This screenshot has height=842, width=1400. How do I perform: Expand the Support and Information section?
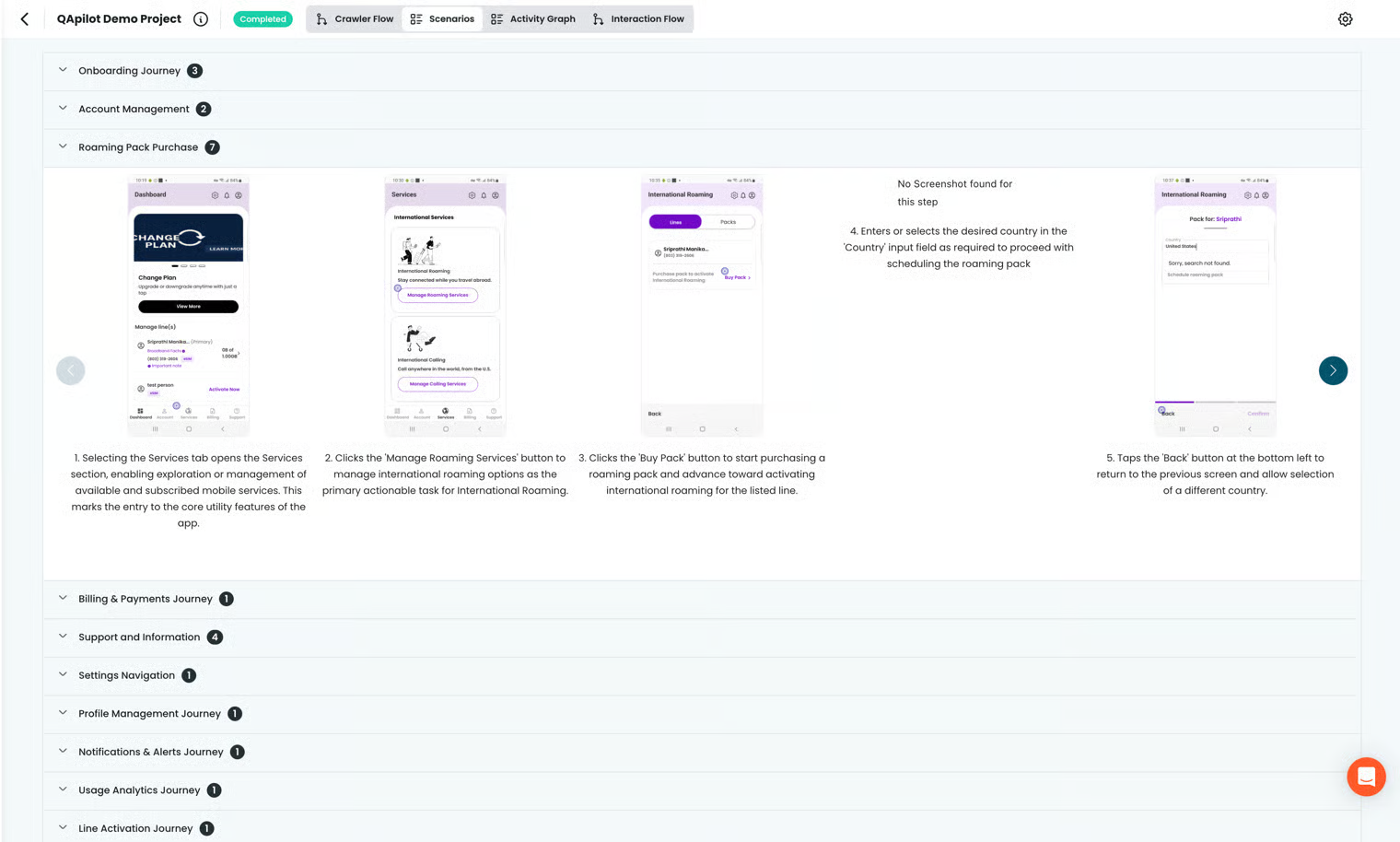click(139, 637)
